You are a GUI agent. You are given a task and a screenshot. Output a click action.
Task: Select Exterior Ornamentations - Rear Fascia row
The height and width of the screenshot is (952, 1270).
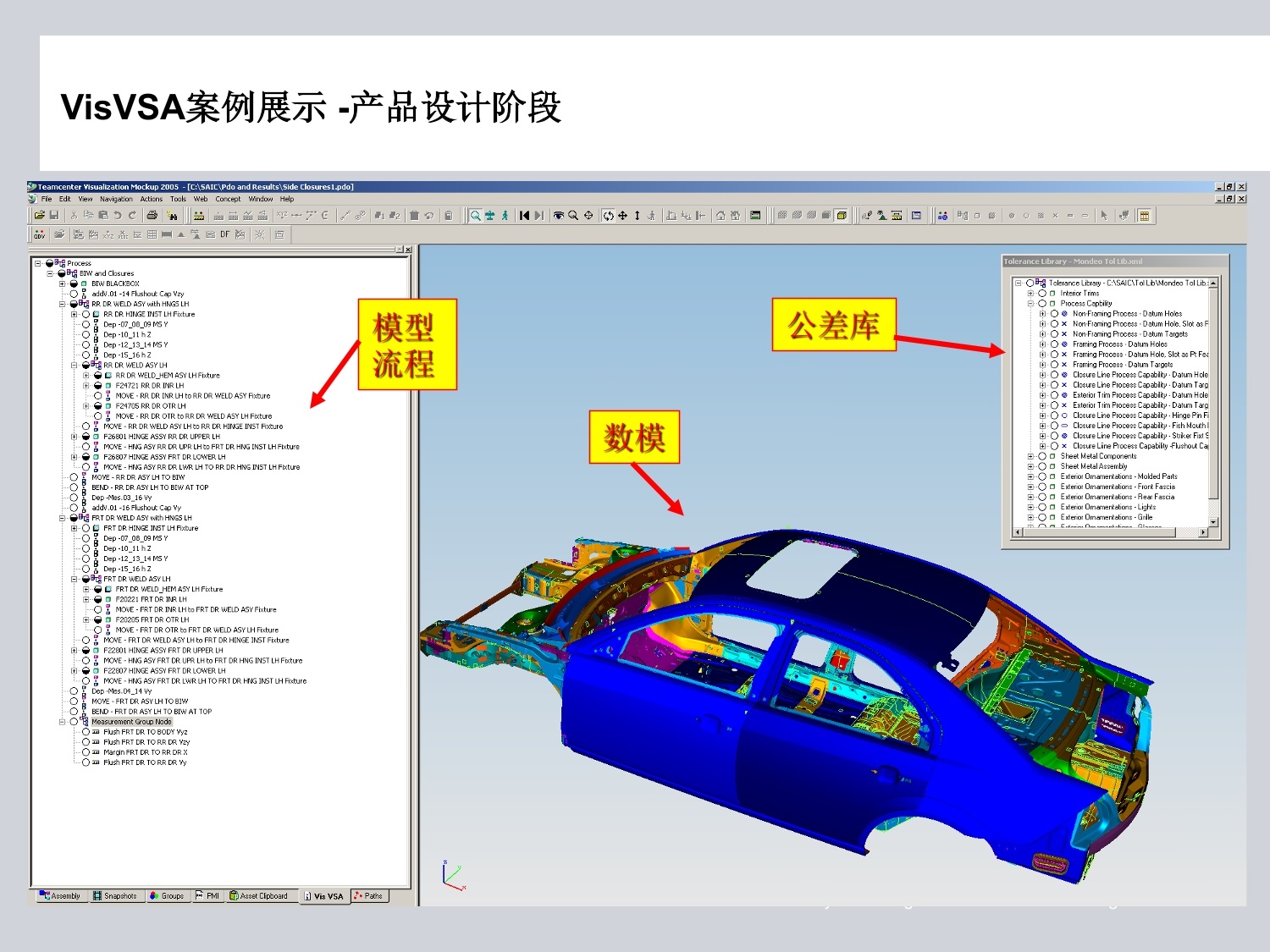point(1118,497)
